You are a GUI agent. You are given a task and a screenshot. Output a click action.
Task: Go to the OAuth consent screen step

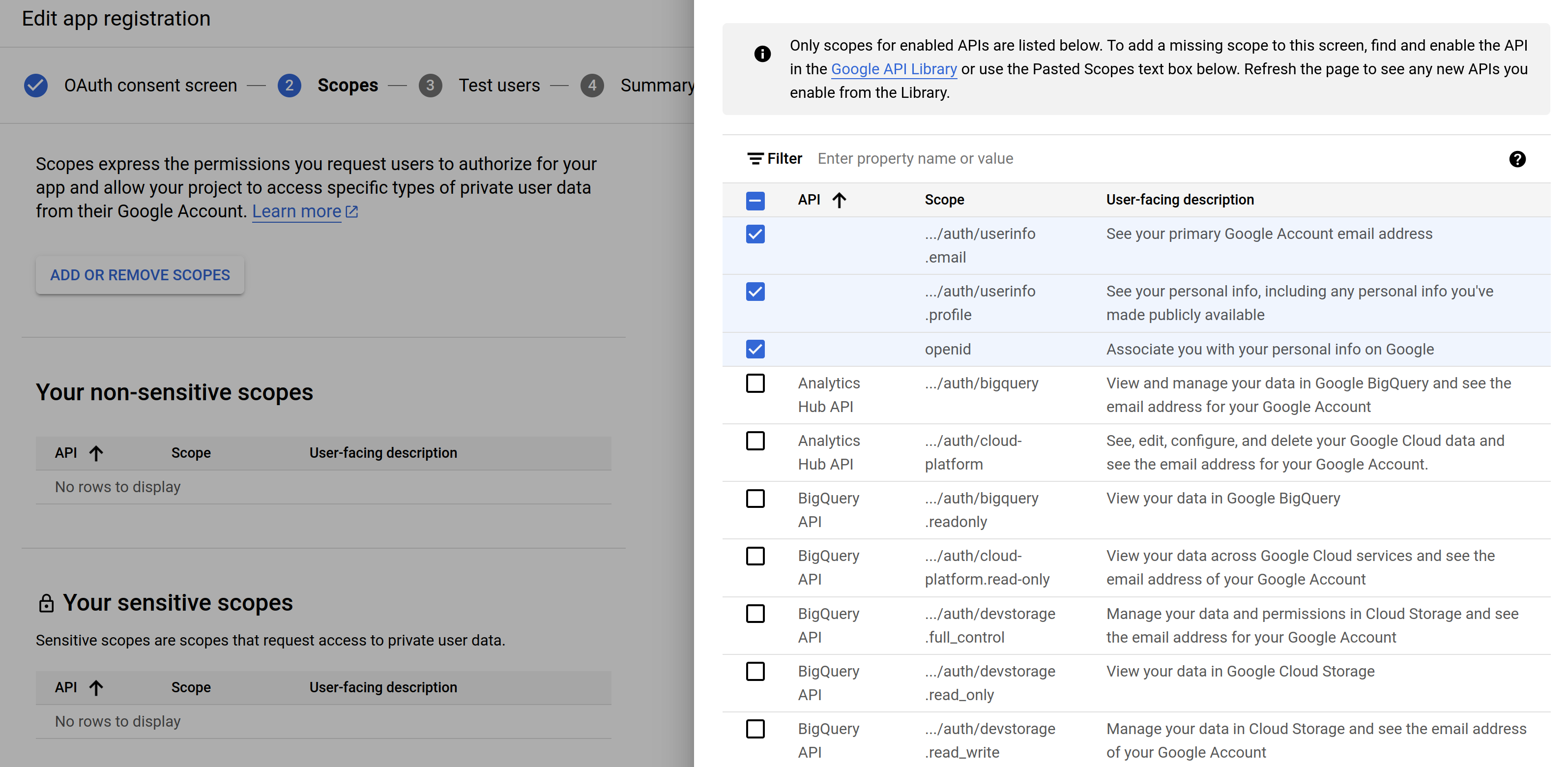(150, 85)
